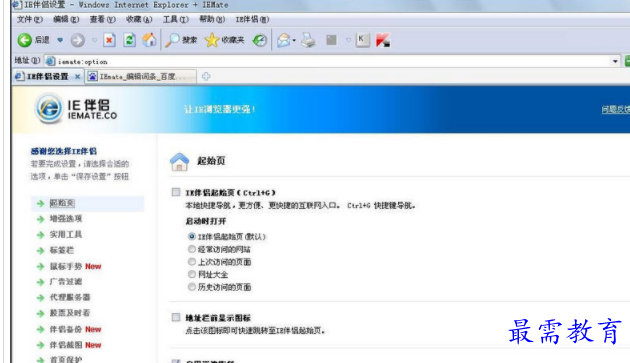The height and width of the screenshot is (363, 630).
Task: Open Search with the magnifier icon
Action: (172, 40)
